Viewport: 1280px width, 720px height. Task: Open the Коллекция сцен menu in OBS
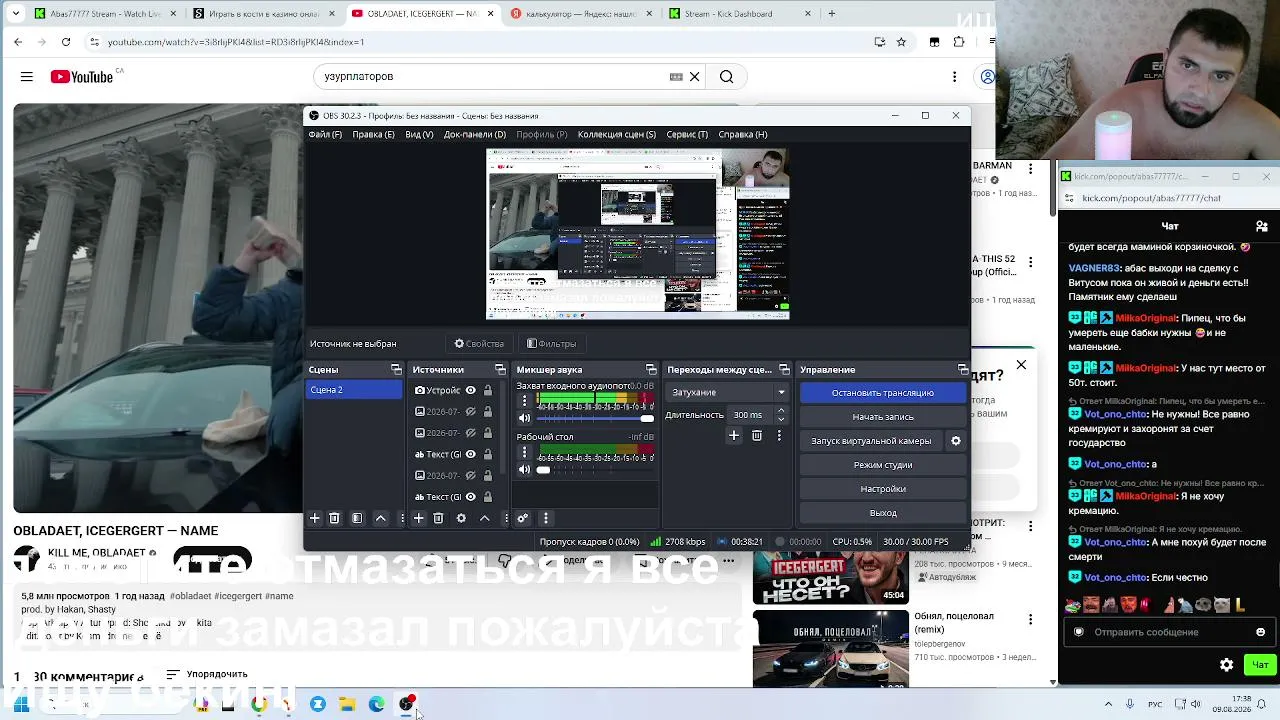[617, 135]
